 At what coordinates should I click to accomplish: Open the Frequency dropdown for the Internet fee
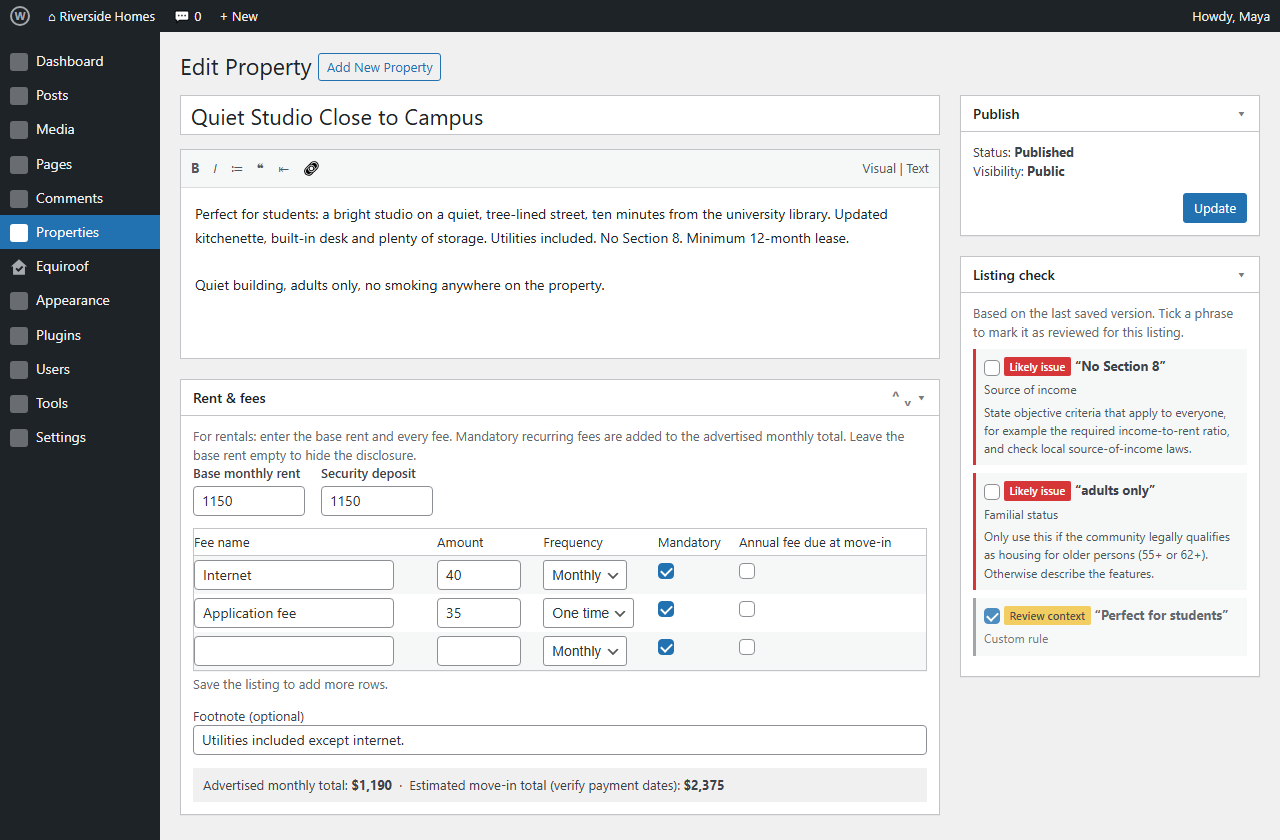(585, 575)
